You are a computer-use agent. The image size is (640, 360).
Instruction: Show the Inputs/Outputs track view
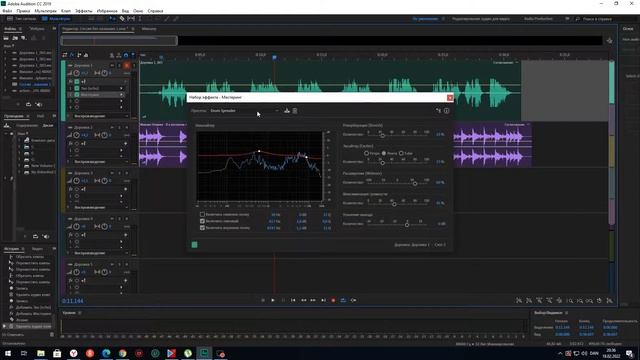(65, 55)
